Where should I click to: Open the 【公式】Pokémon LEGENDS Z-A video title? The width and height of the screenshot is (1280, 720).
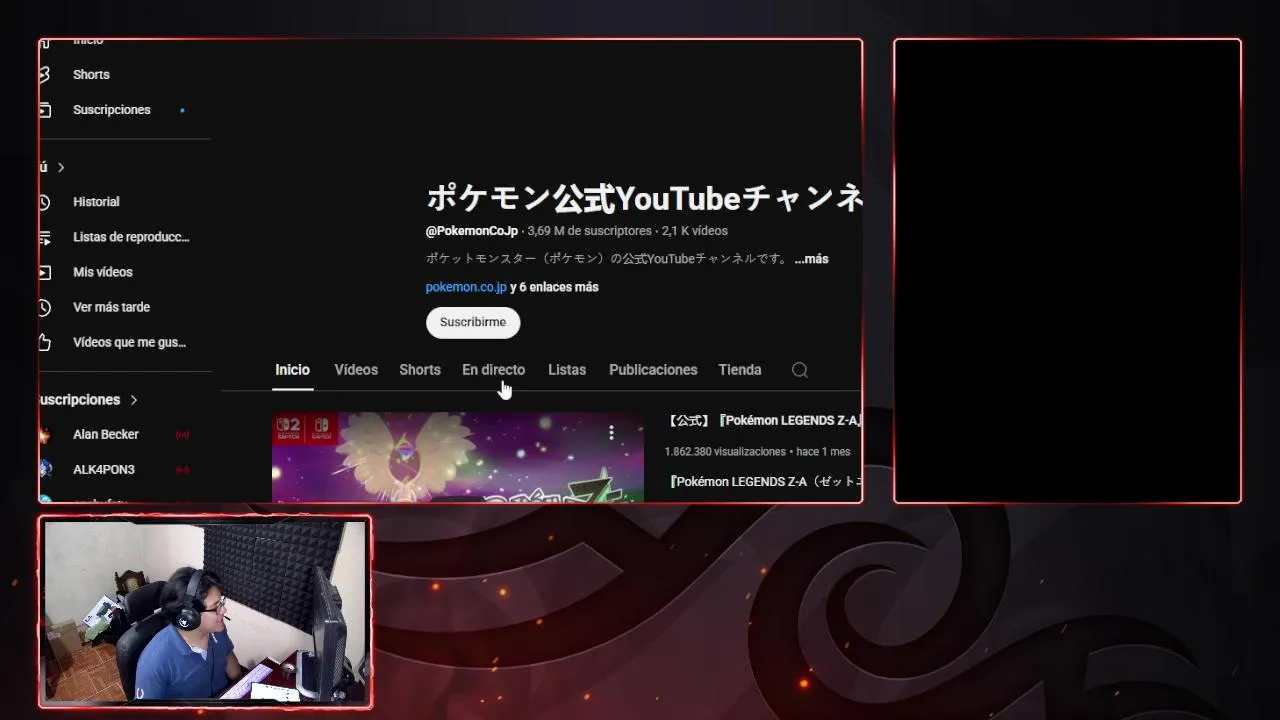pos(763,421)
